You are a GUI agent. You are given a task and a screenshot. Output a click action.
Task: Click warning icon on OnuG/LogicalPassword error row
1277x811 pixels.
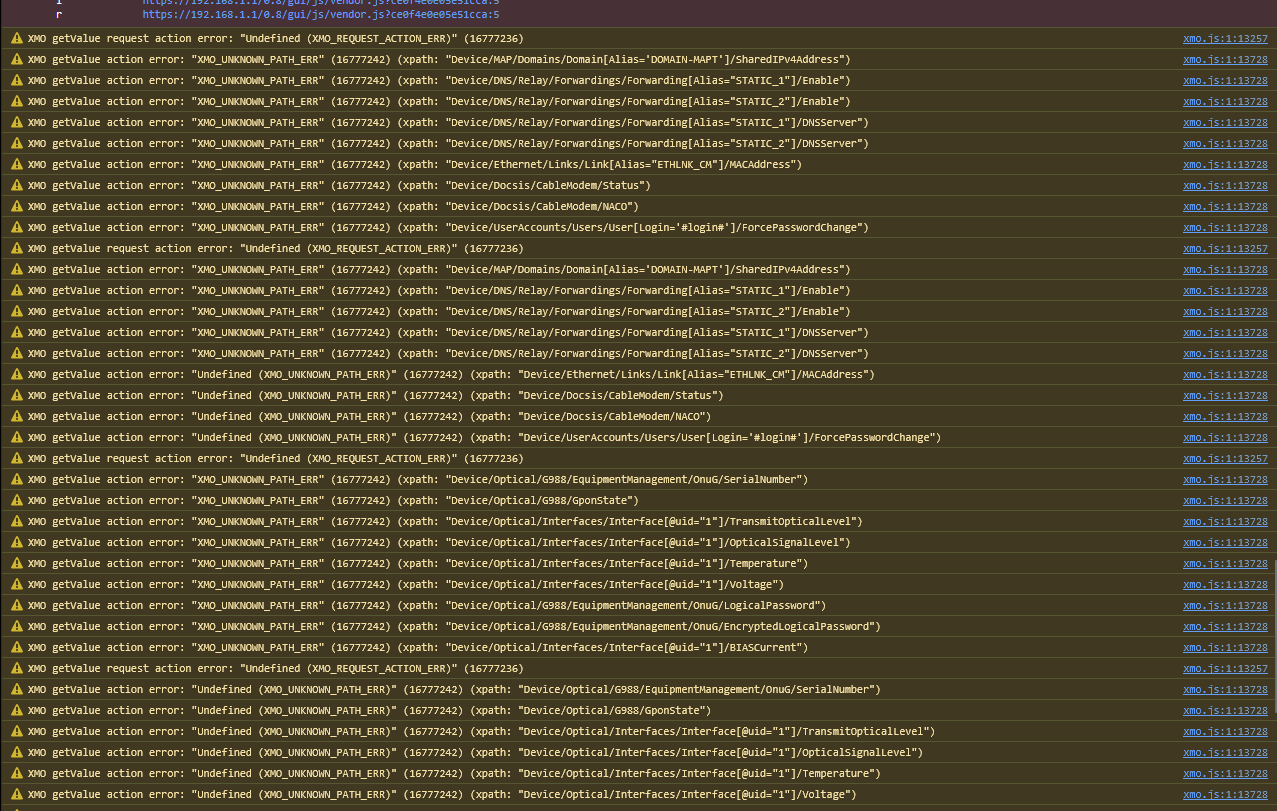click(x=16, y=605)
